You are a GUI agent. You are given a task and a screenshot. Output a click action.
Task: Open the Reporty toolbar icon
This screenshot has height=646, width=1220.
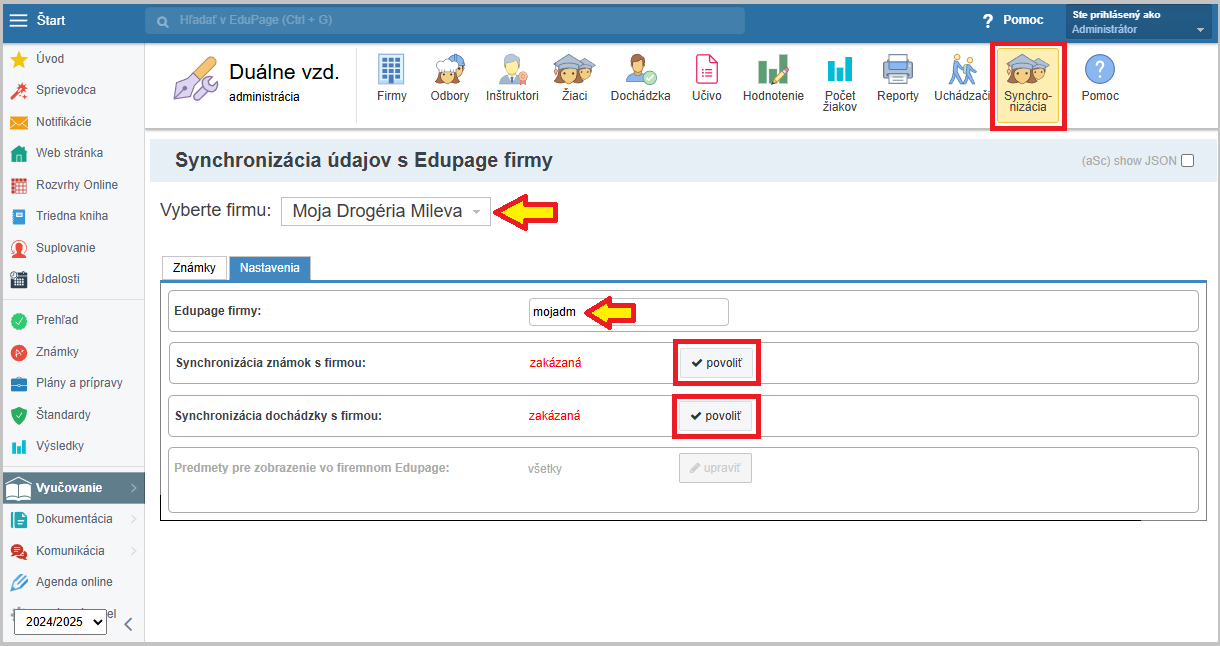898,78
